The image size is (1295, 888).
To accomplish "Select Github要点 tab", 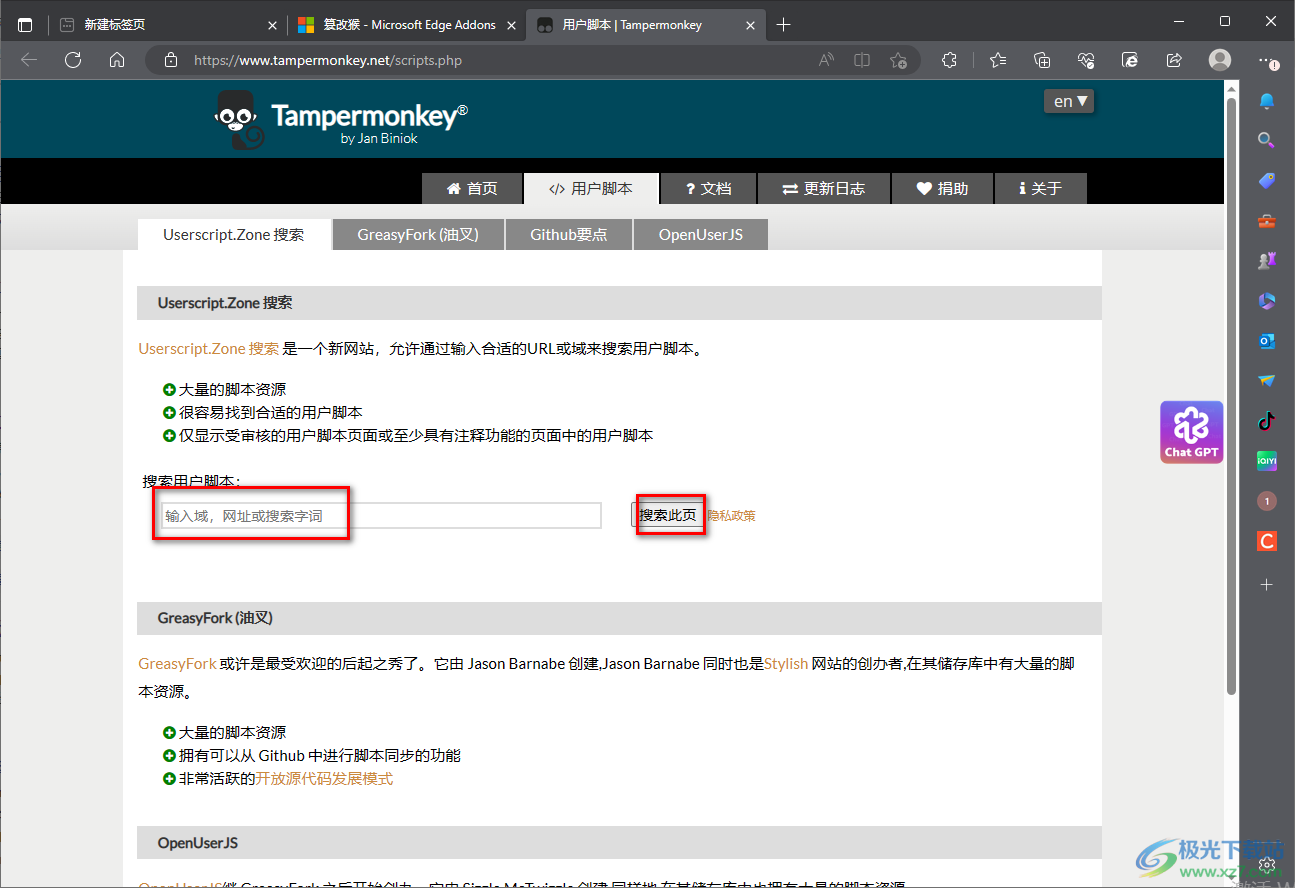I will [568, 235].
